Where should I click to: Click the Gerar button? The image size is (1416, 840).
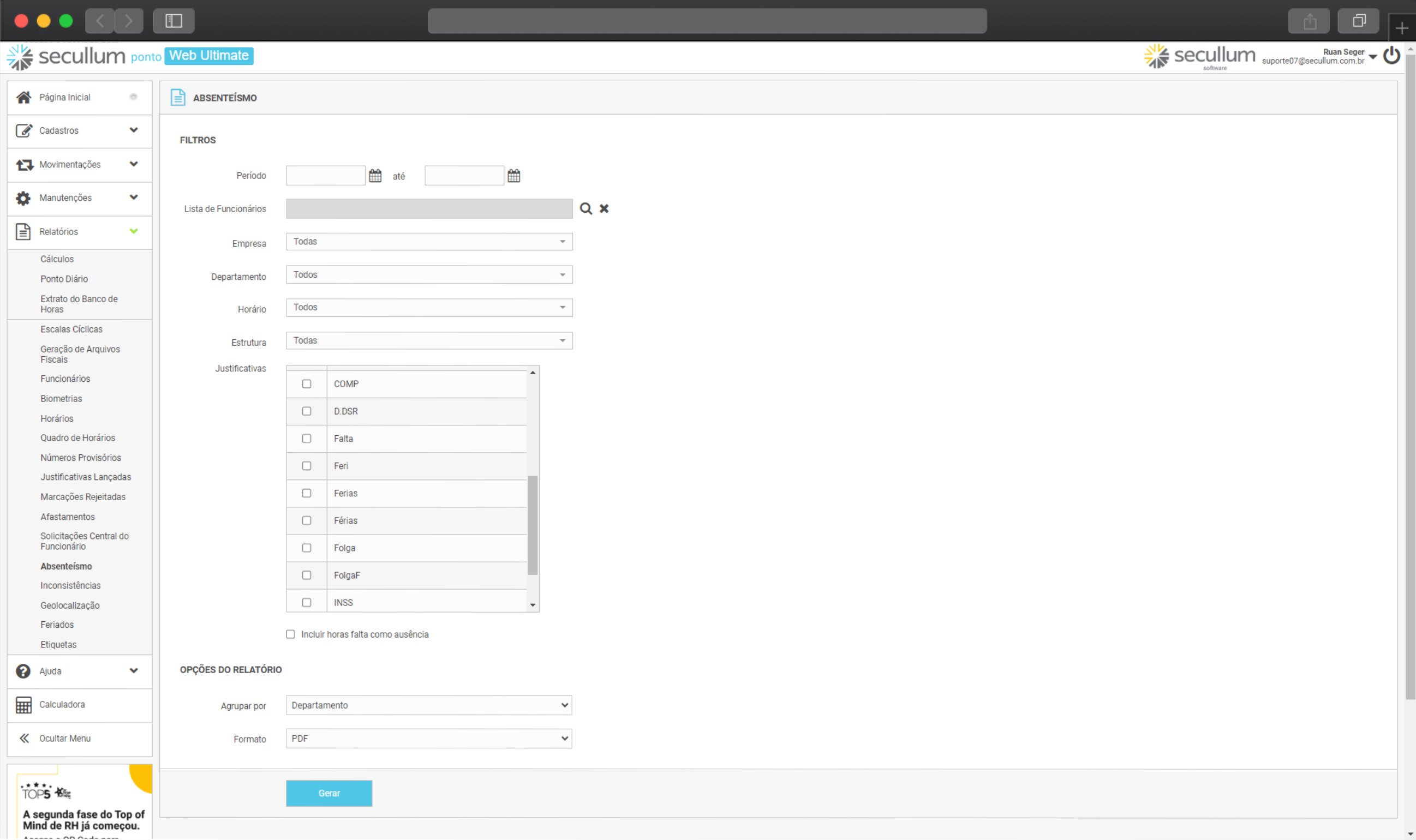tap(329, 794)
